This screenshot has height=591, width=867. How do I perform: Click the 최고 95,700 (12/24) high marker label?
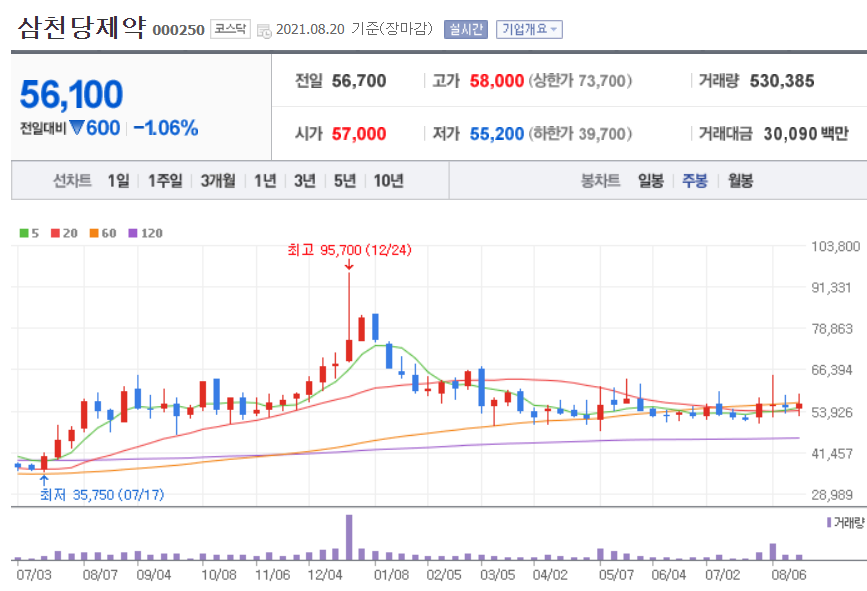tap(349, 250)
